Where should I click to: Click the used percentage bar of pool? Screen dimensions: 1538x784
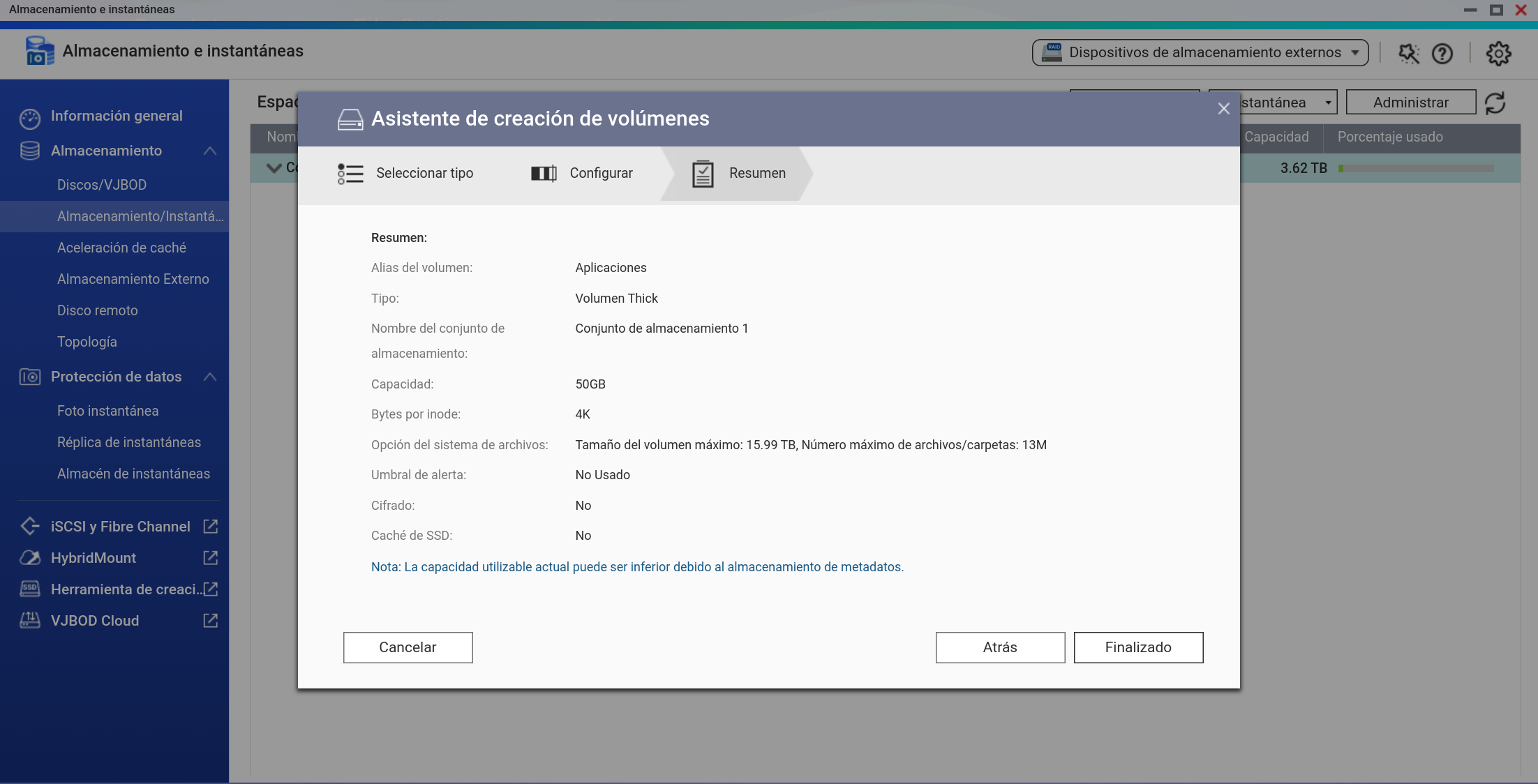(1416, 169)
